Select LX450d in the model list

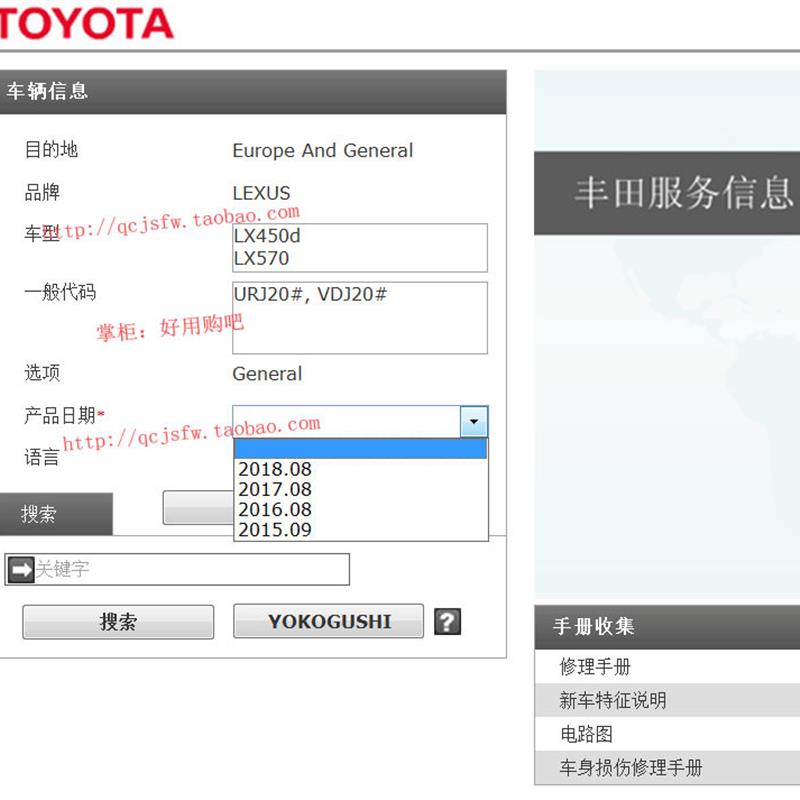click(267, 236)
